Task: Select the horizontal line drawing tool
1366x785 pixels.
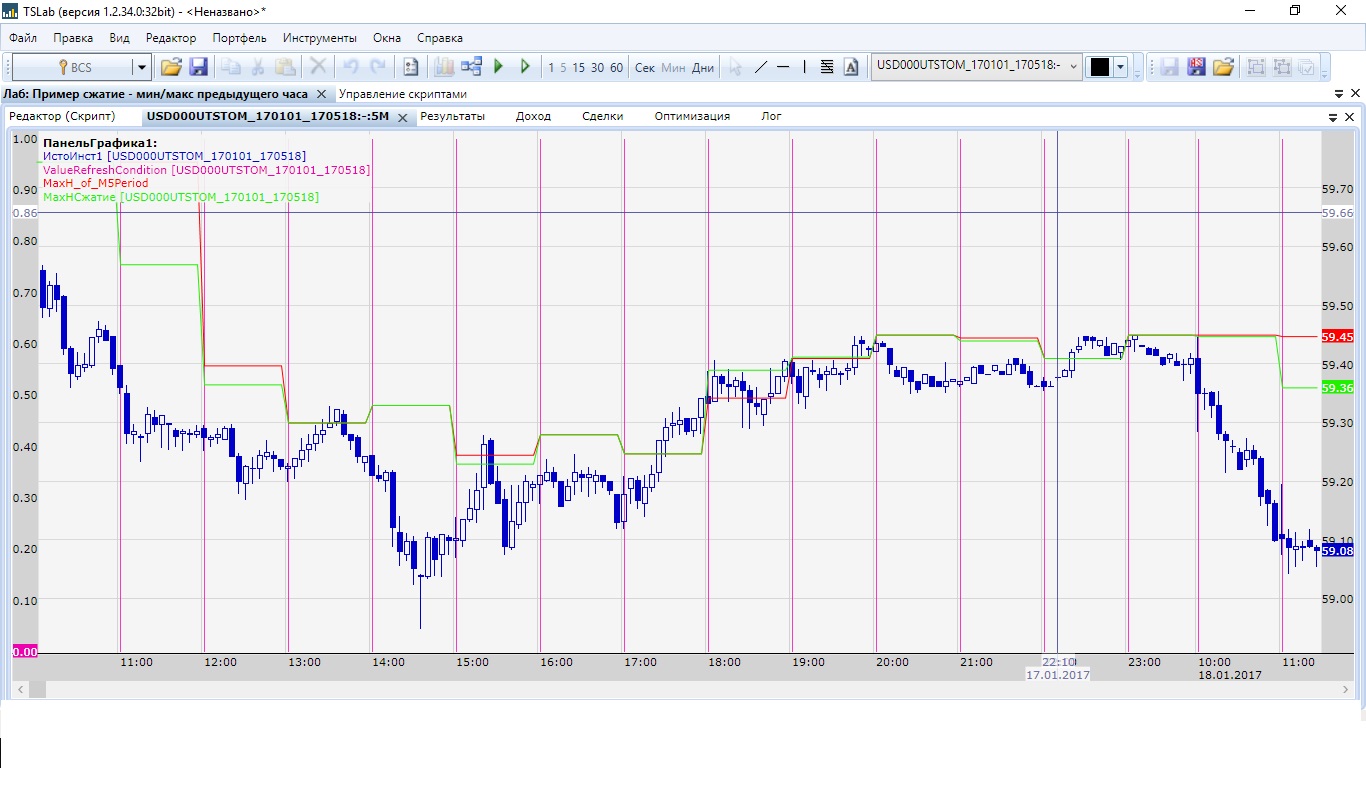Action: click(783, 67)
